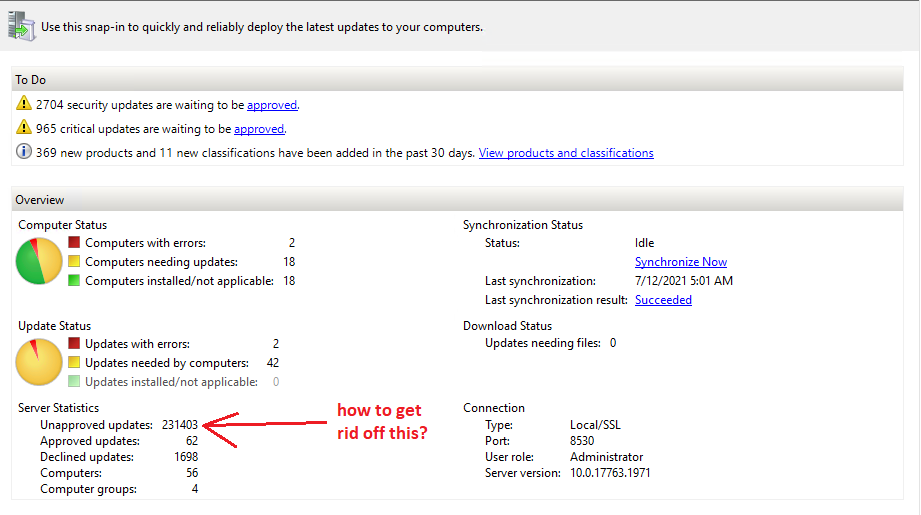Click pale green swatch for Updates installed/not applicable
The width and height of the screenshot is (921, 515).
pyautogui.click(x=74, y=381)
